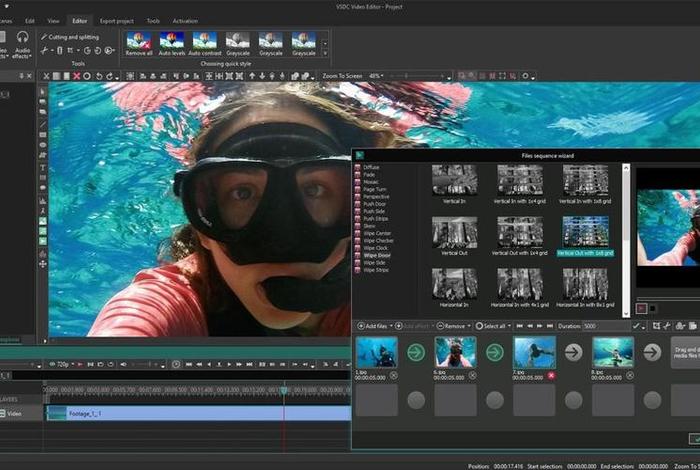Image resolution: width=700 pixels, height=470 pixels.
Task: Jump to first file in wizard
Action: pyautogui.click(x=519, y=326)
